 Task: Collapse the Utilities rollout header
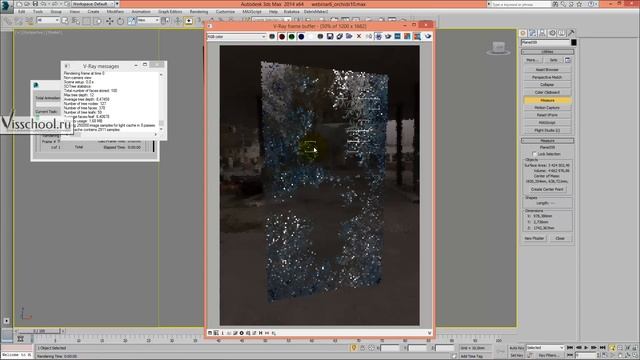(x=547, y=52)
